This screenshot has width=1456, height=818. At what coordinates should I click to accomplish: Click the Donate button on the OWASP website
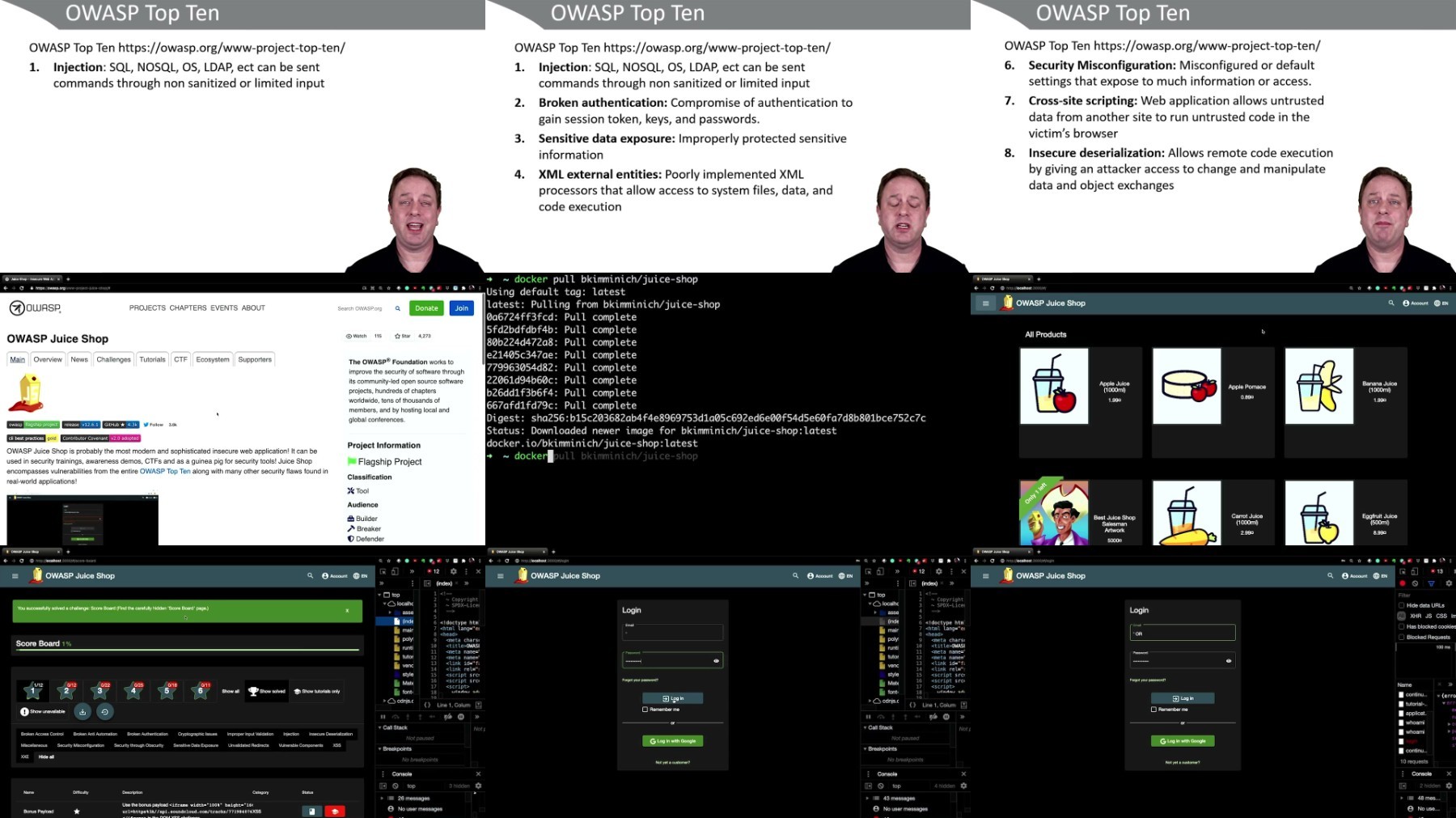(426, 308)
